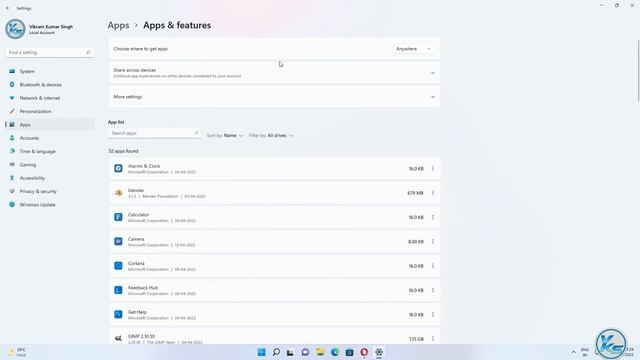
Task: Click the Blender app icon
Action: pos(118,193)
